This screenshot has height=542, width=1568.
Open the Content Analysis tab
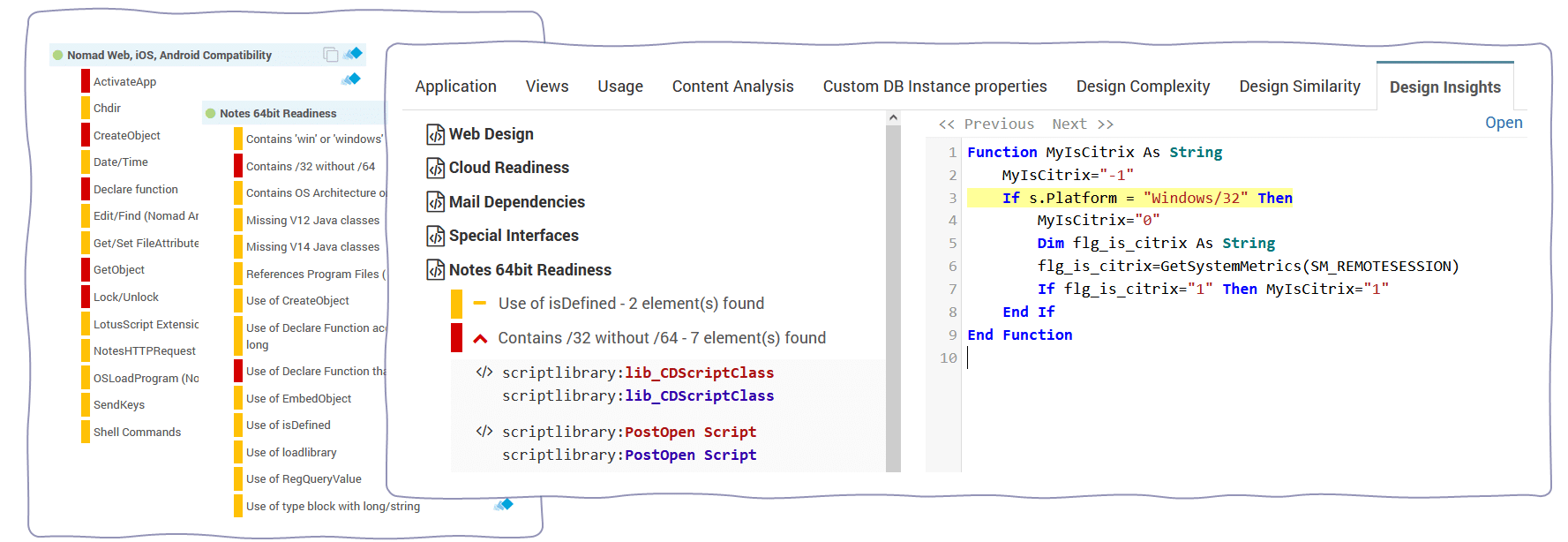pos(732,87)
